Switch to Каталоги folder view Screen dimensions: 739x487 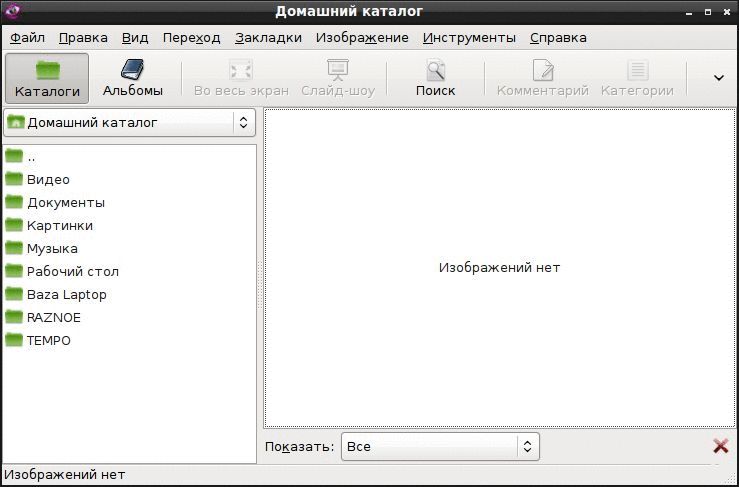pyautogui.click(x=47, y=78)
